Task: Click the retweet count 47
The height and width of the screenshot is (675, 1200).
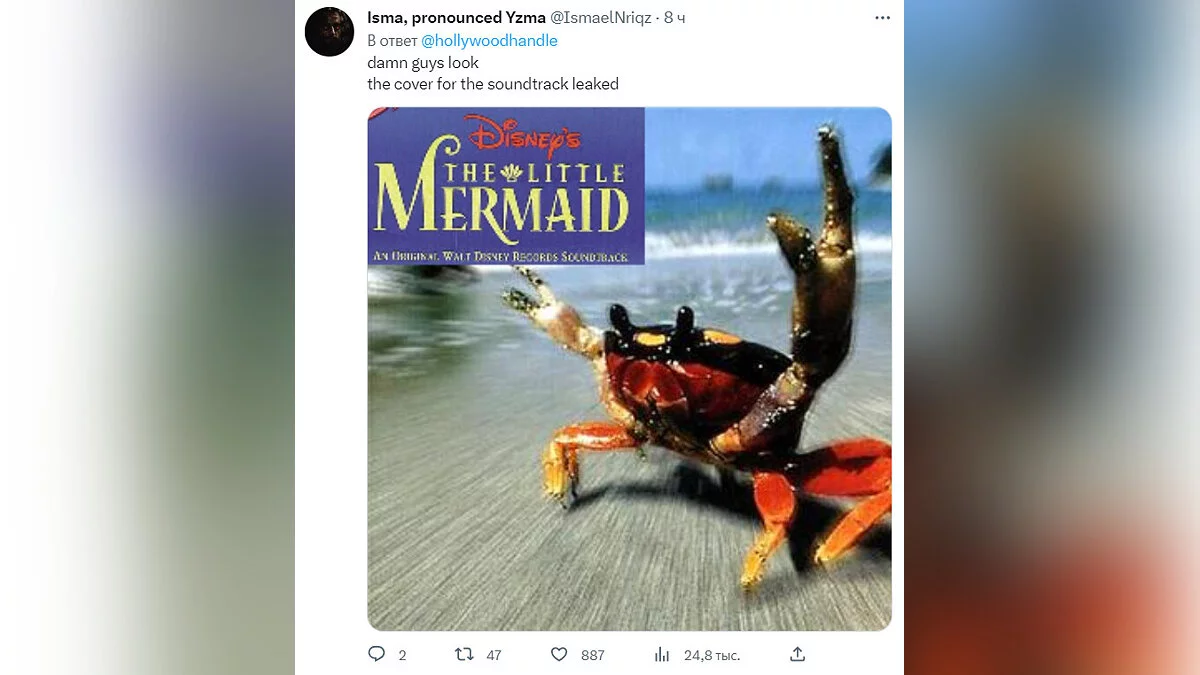Action: click(x=493, y=655)
